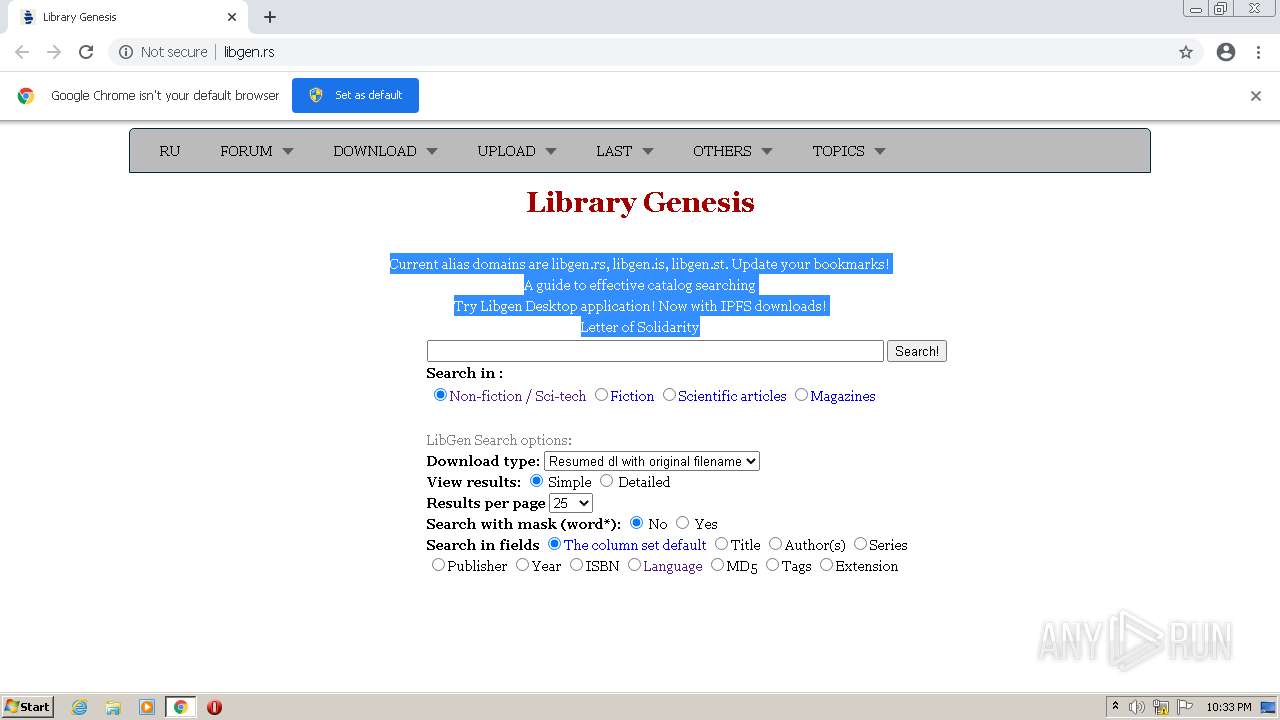The width and height of the screenshot is (1280, 720).
Task: Show hidden system tray icons
Action: tap(1115, 707)
